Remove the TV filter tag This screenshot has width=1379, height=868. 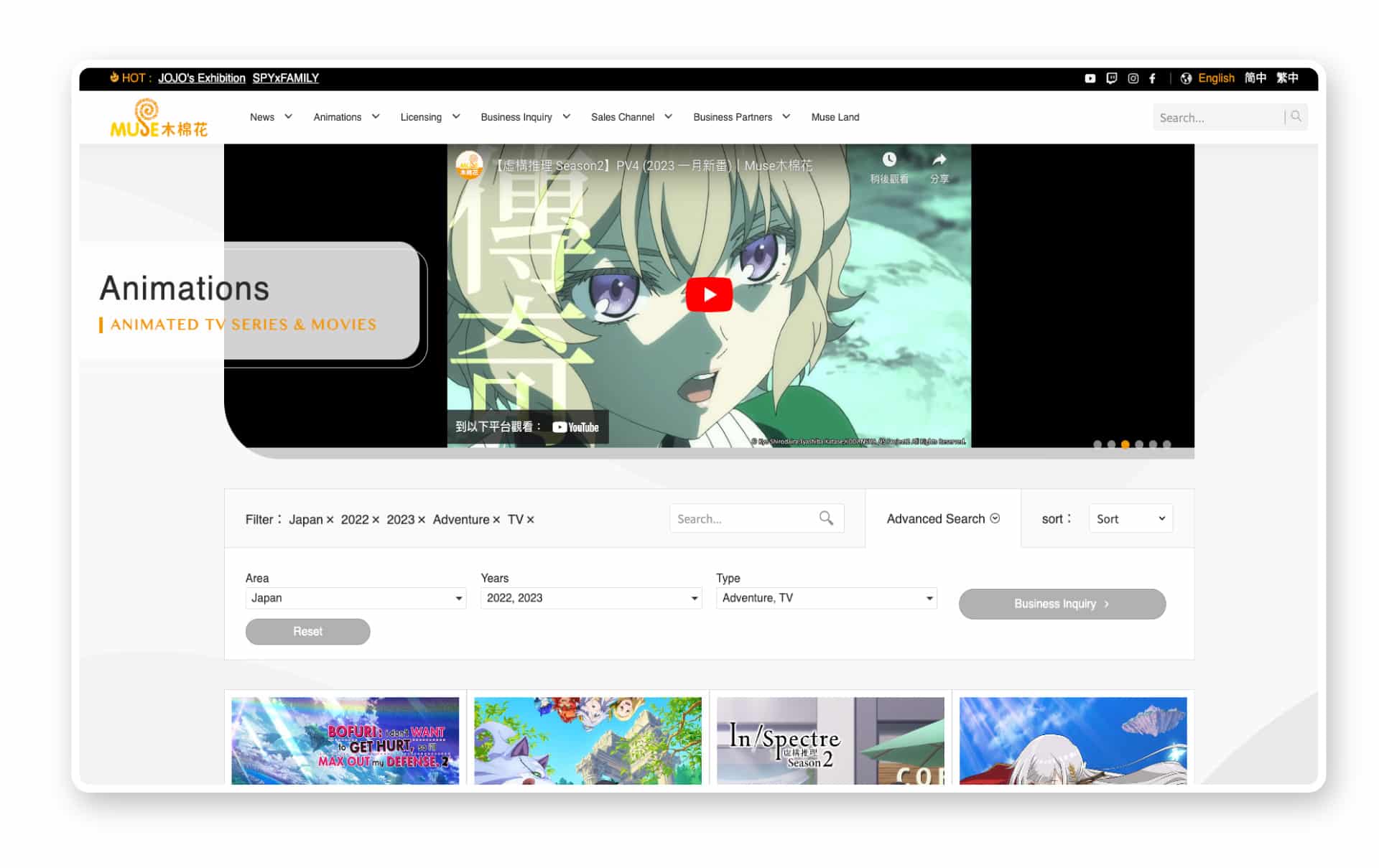[x=530, y=520]
